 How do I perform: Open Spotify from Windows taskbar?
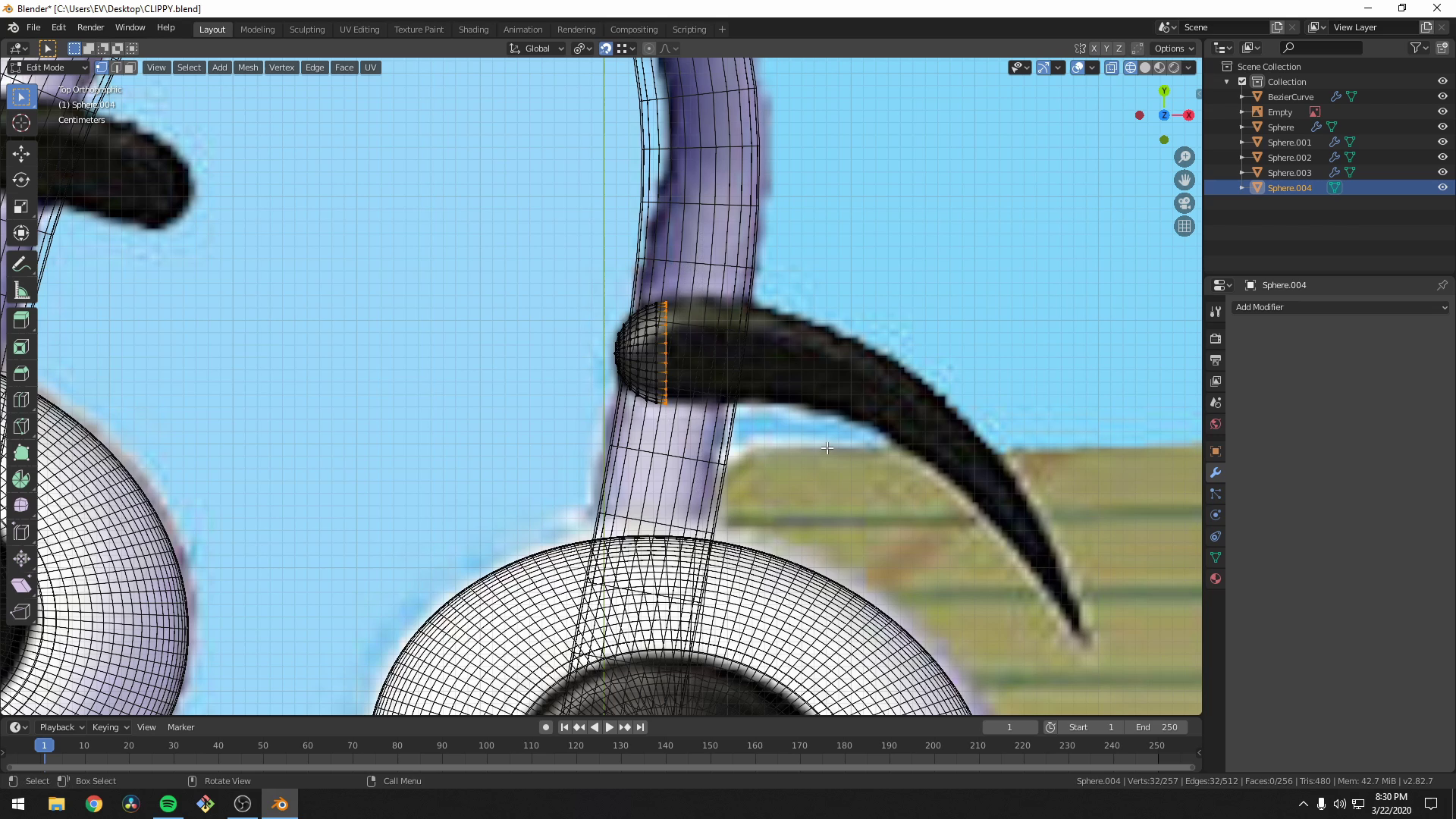[x=168, y=804]
